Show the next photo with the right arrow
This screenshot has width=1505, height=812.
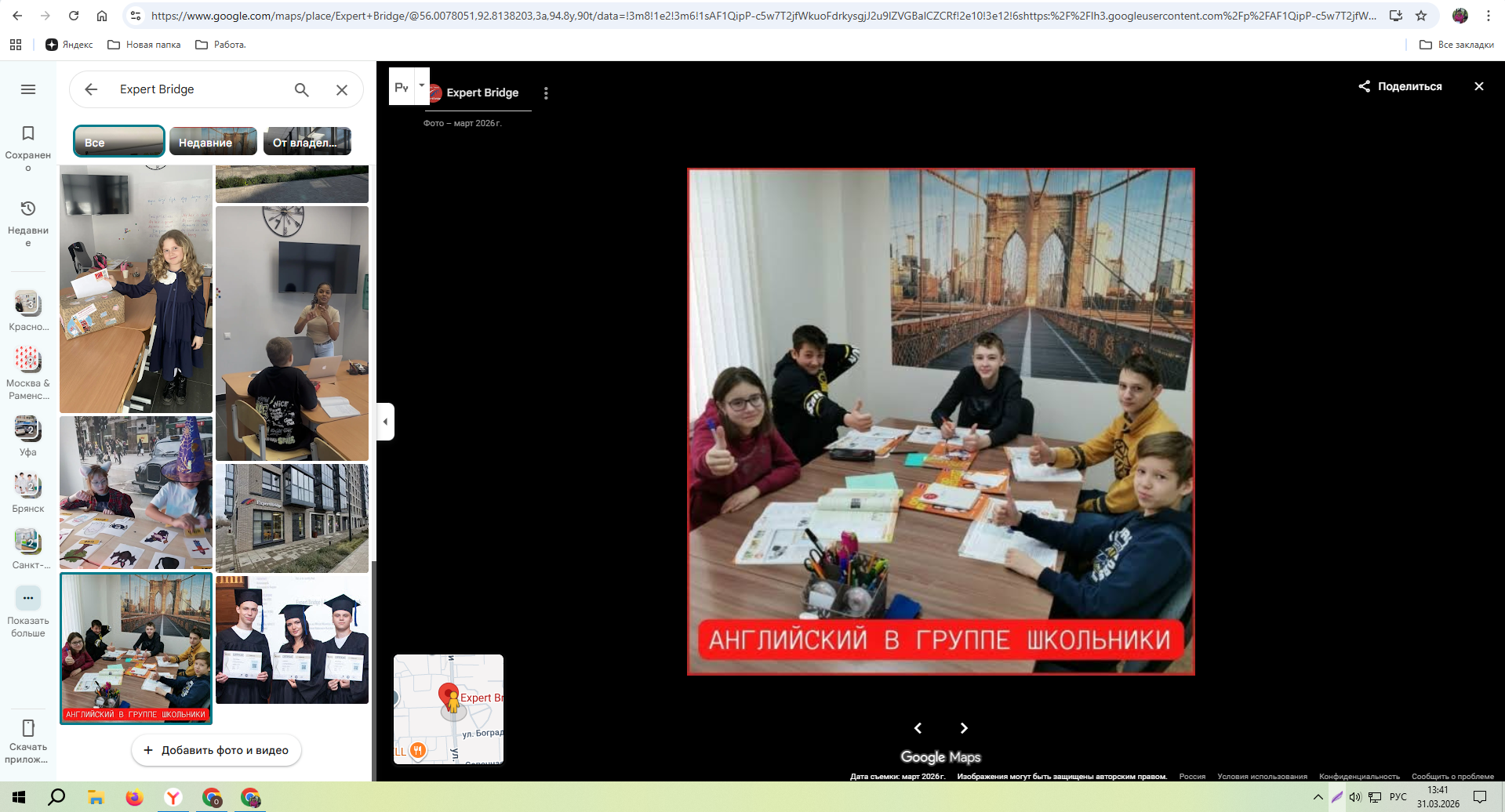[964, 728]
